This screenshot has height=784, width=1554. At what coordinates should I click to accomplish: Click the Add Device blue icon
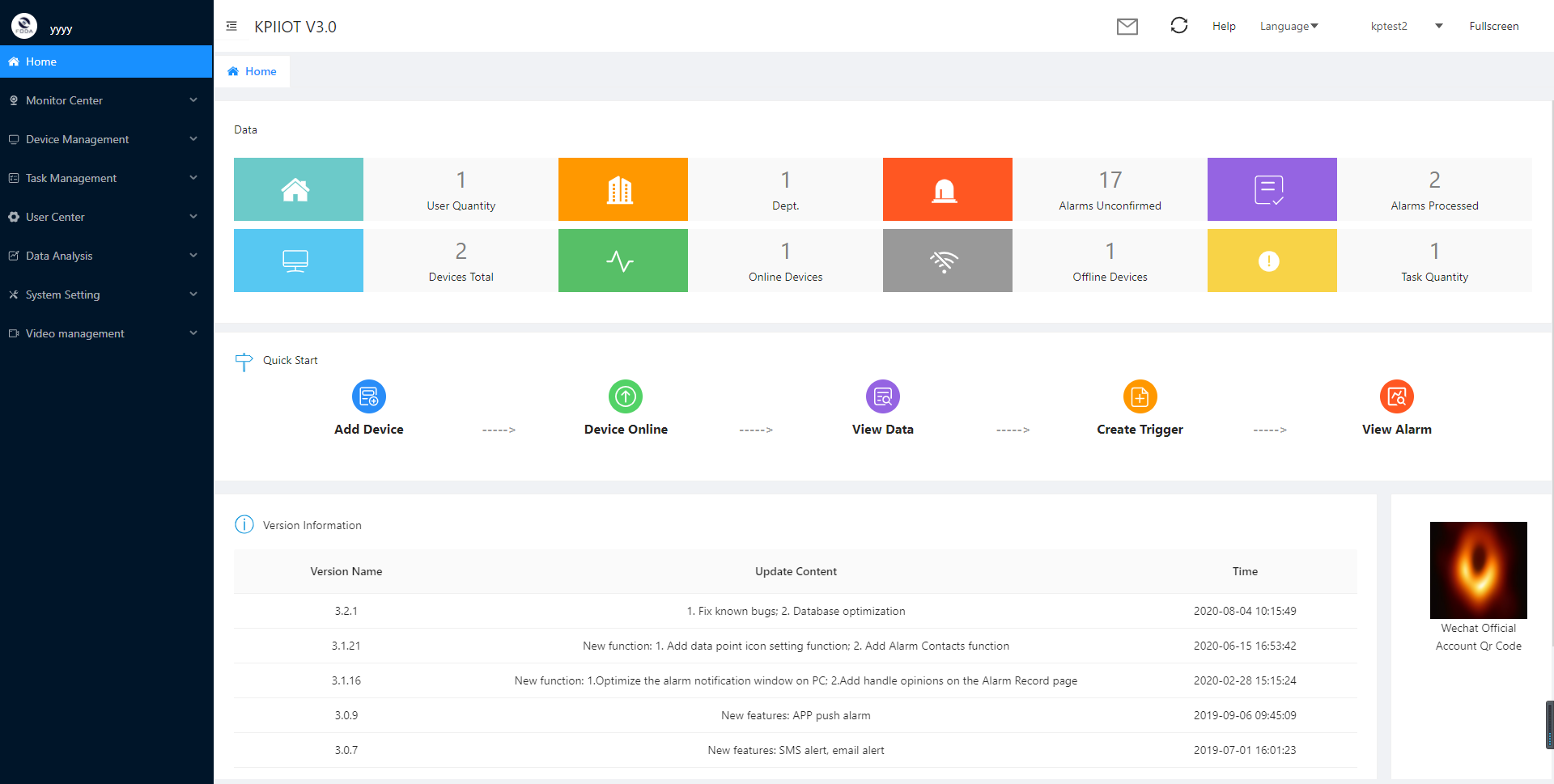pyautogui.click(x=369, y=396)
